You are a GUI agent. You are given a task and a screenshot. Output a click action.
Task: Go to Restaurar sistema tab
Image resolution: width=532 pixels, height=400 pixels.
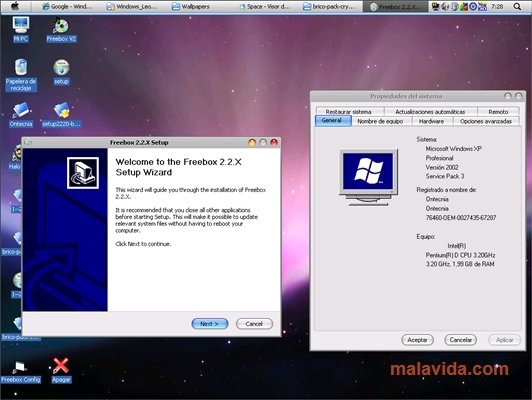pos(348,111)
